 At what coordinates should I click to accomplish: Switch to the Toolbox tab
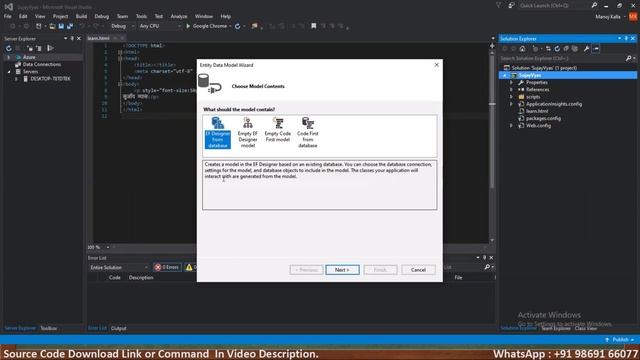pyautogui.click(x=49, y=328)
